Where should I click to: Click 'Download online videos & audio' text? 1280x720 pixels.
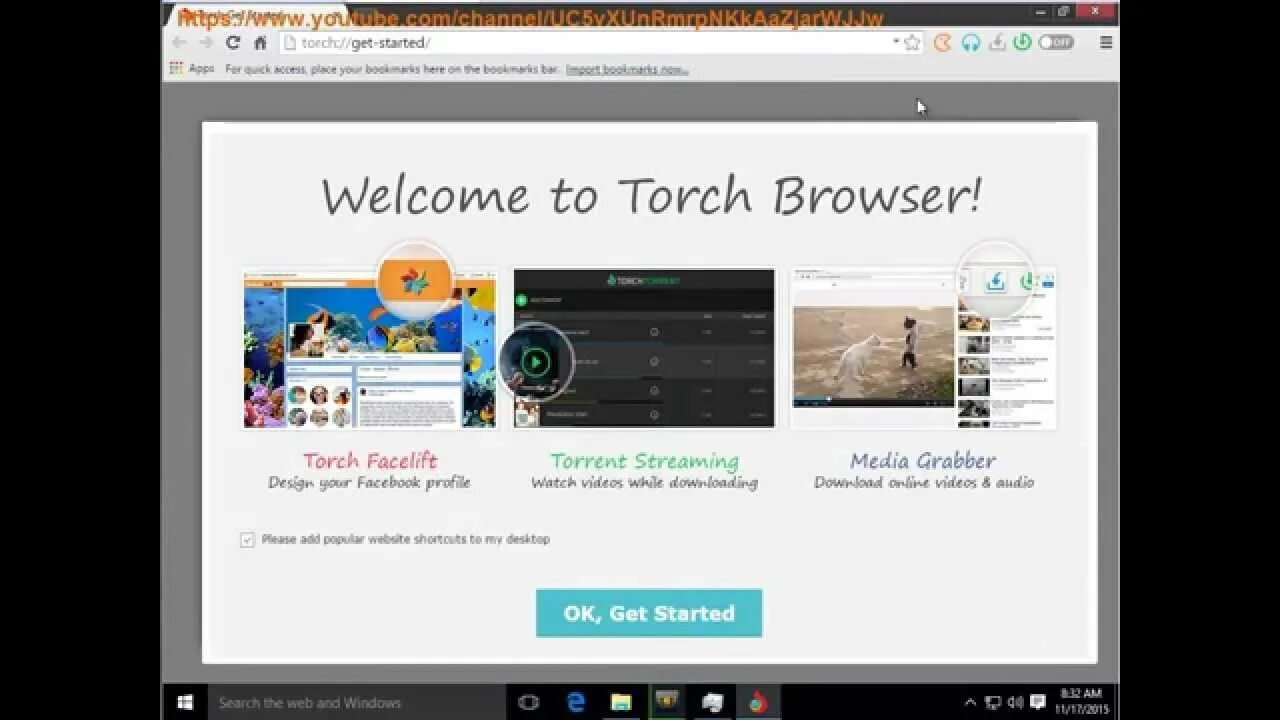[923, 483]
